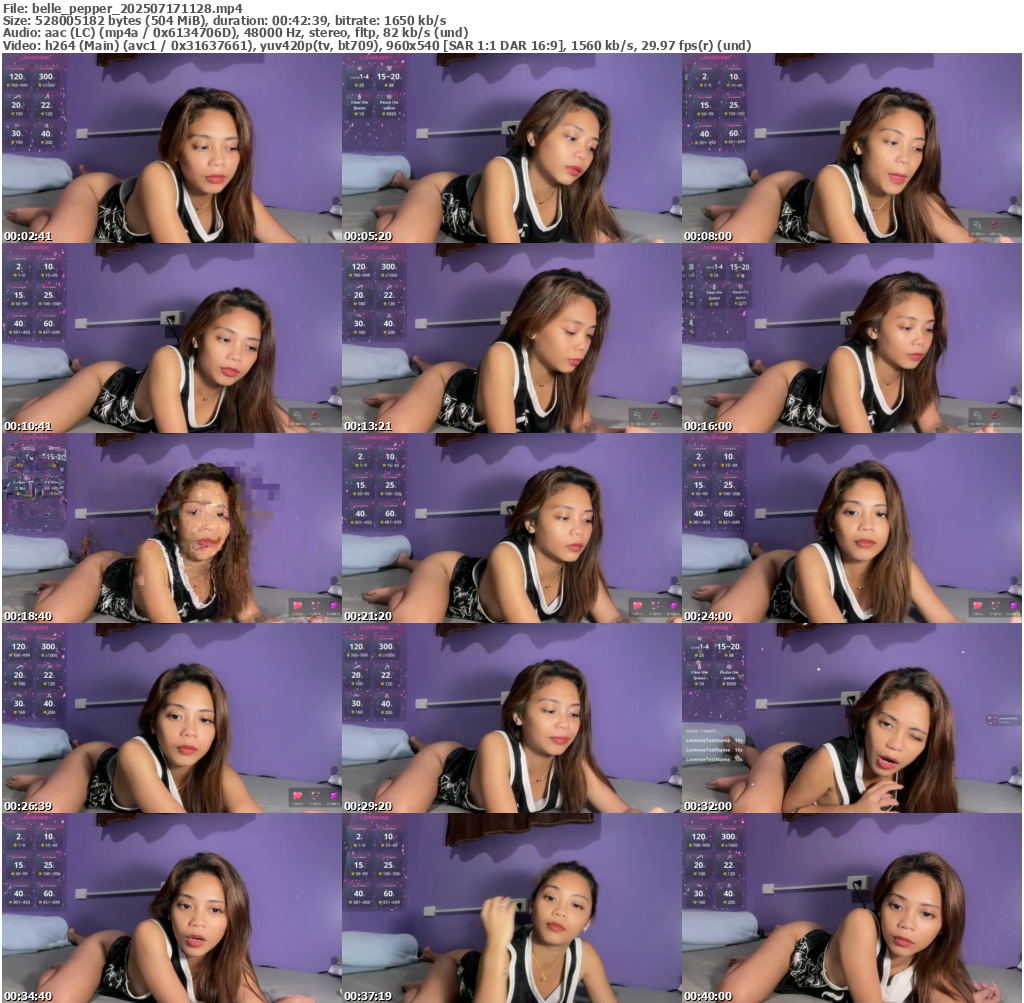Select the frame stamped 00:10:41
Image resolution: width=1024 pixels, height=1003 pixels.
pos(171,338)
